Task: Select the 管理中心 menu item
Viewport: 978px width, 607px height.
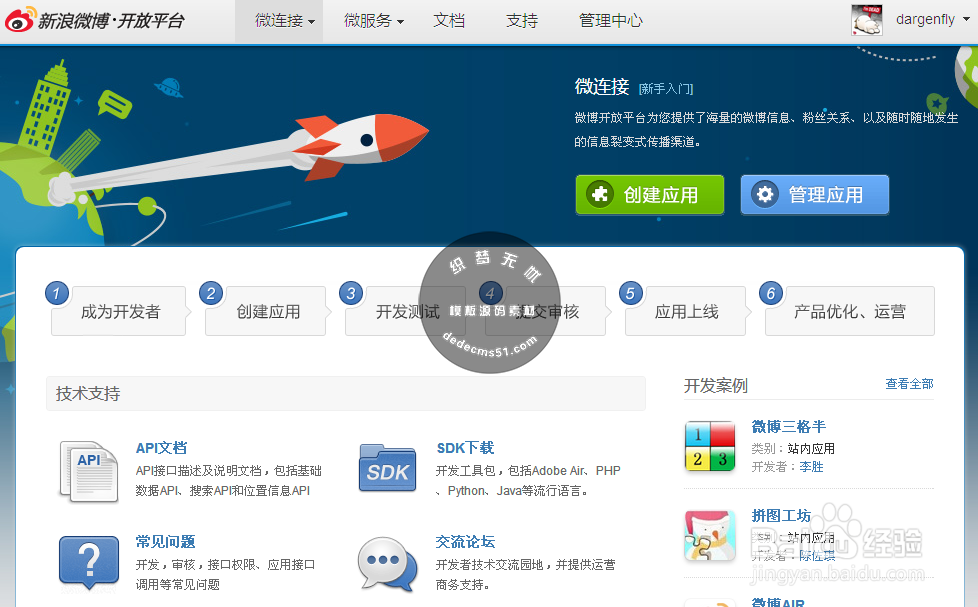Action: click(x=611, y=19)
